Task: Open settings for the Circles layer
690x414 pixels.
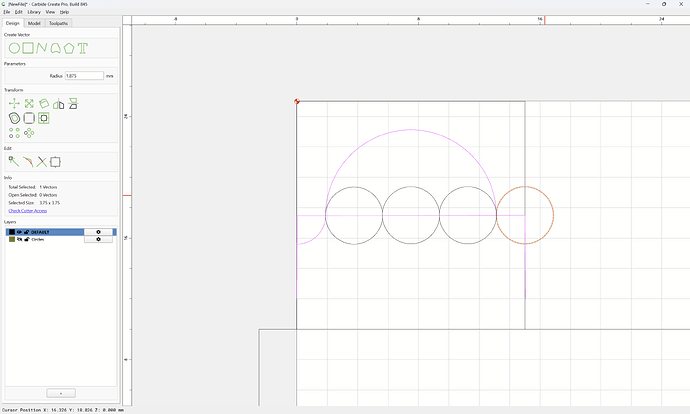Action: pyautogui.click(x=98, y=239)
